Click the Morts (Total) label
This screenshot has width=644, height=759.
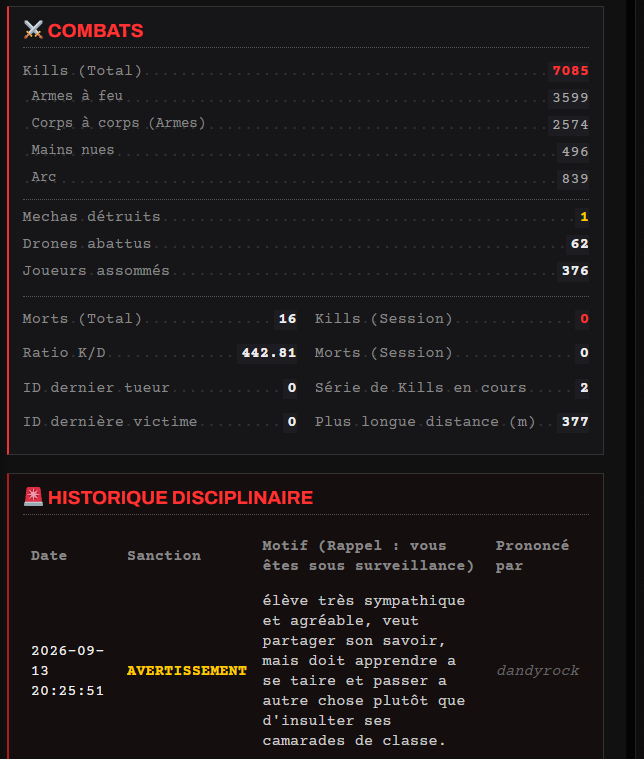coord(82,319)
